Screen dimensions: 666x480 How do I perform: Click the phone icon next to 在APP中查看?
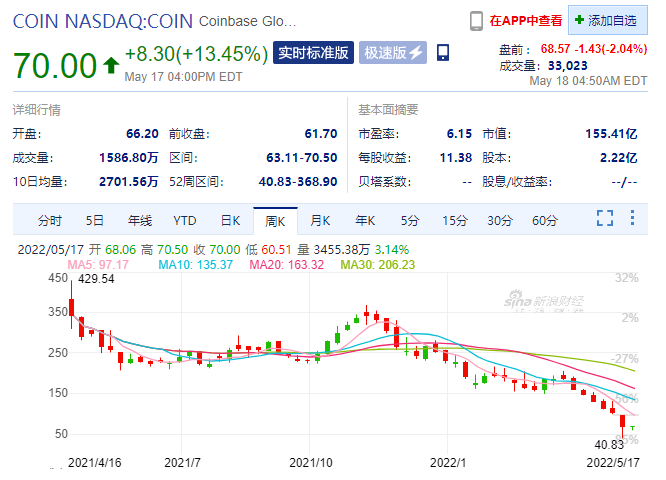click(476, 21)
